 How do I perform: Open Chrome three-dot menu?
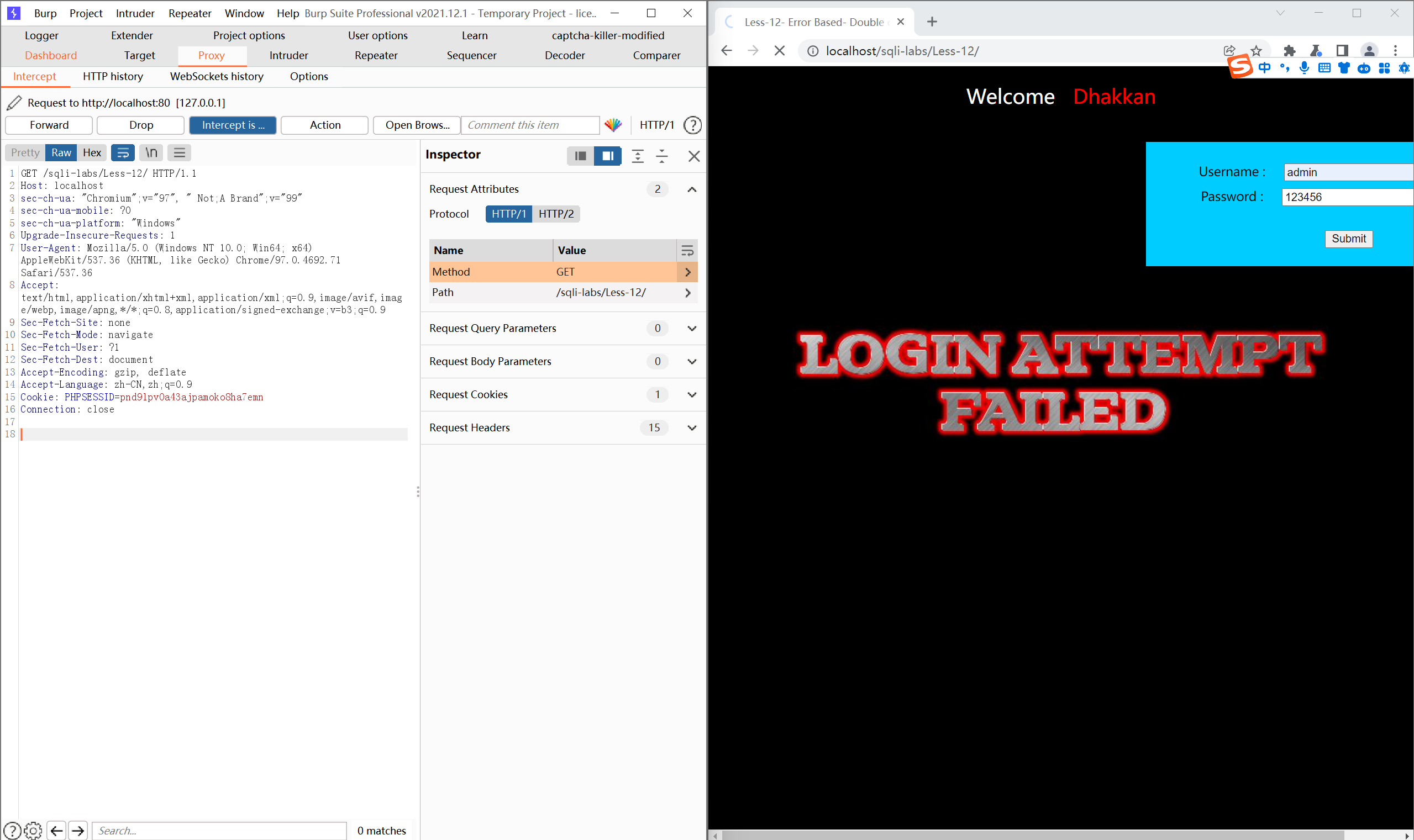coord(1395,51)
